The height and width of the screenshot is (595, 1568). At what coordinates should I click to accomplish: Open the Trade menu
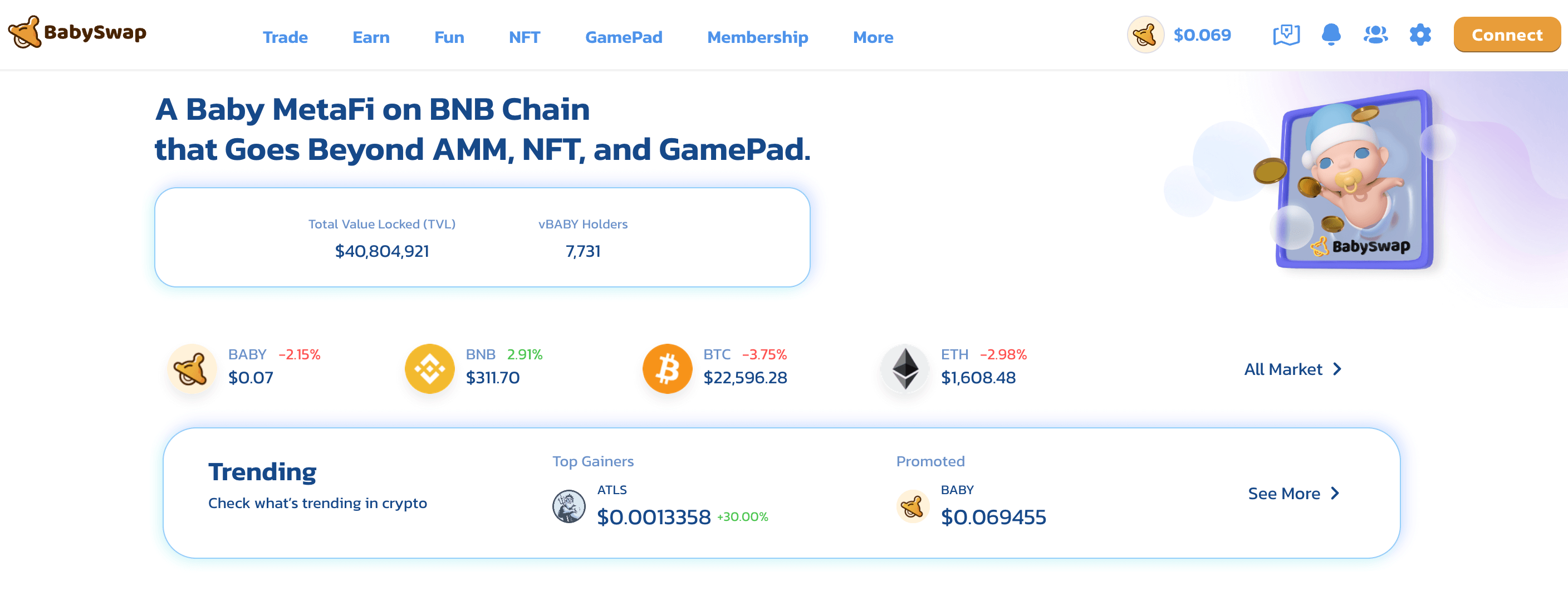[285, 37]
